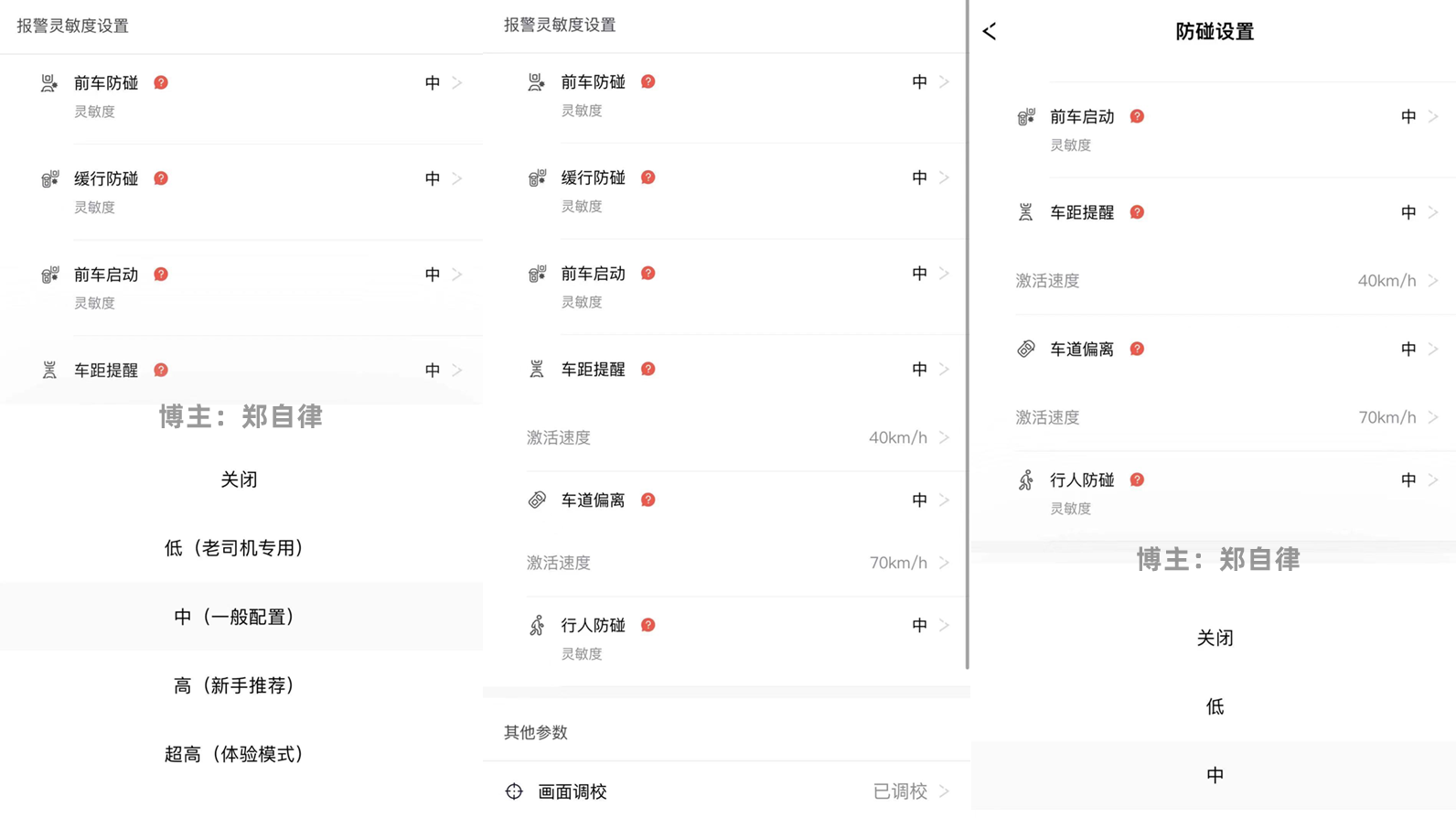
Task: Go back using the arrow beside 防碰设置
Action: [990, 32]
